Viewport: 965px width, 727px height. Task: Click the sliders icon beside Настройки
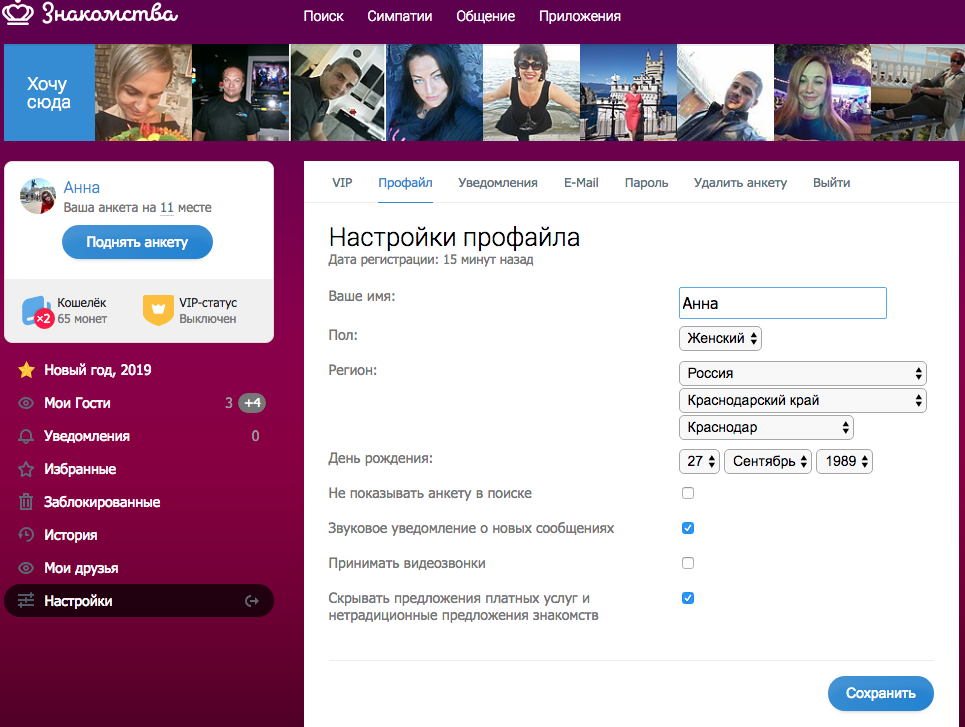click(26, 601)
